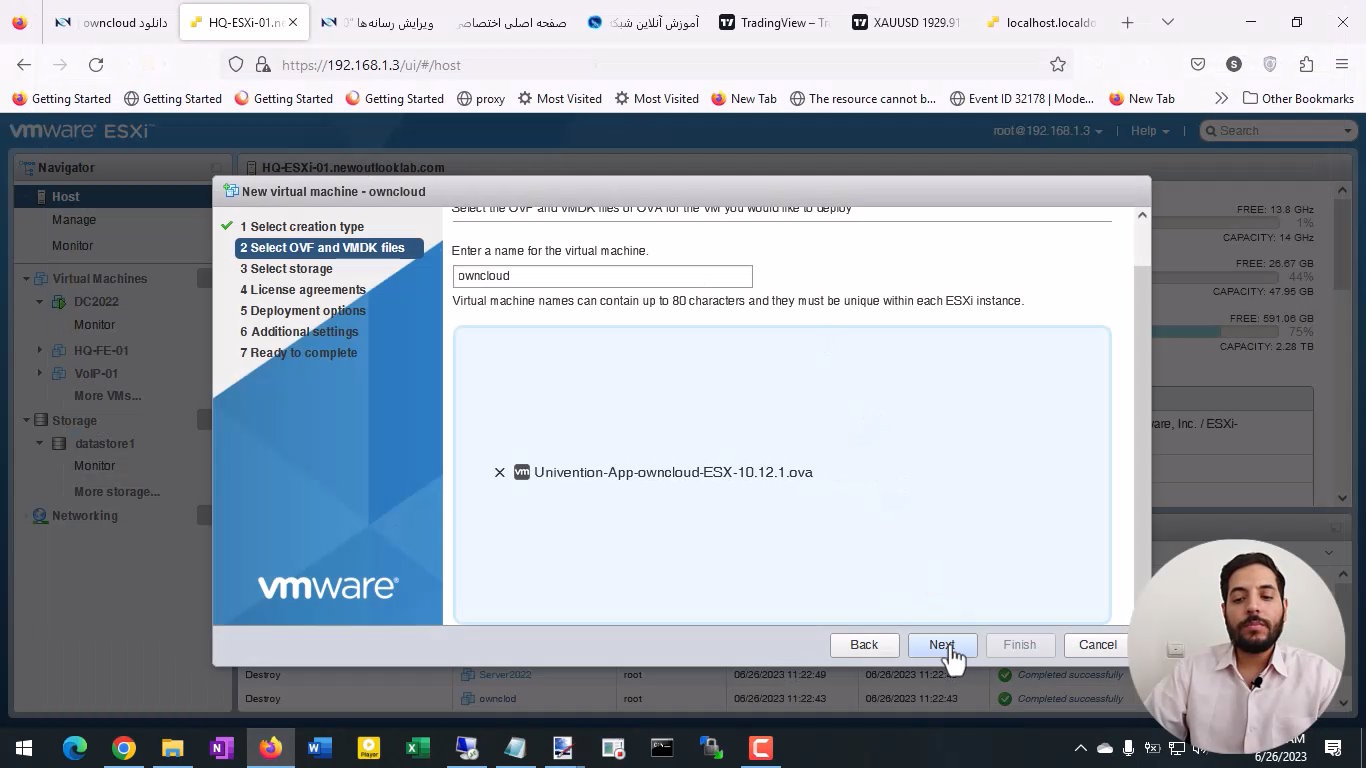
Task: Click the Back button in the wizard
Action: (864, 645)
